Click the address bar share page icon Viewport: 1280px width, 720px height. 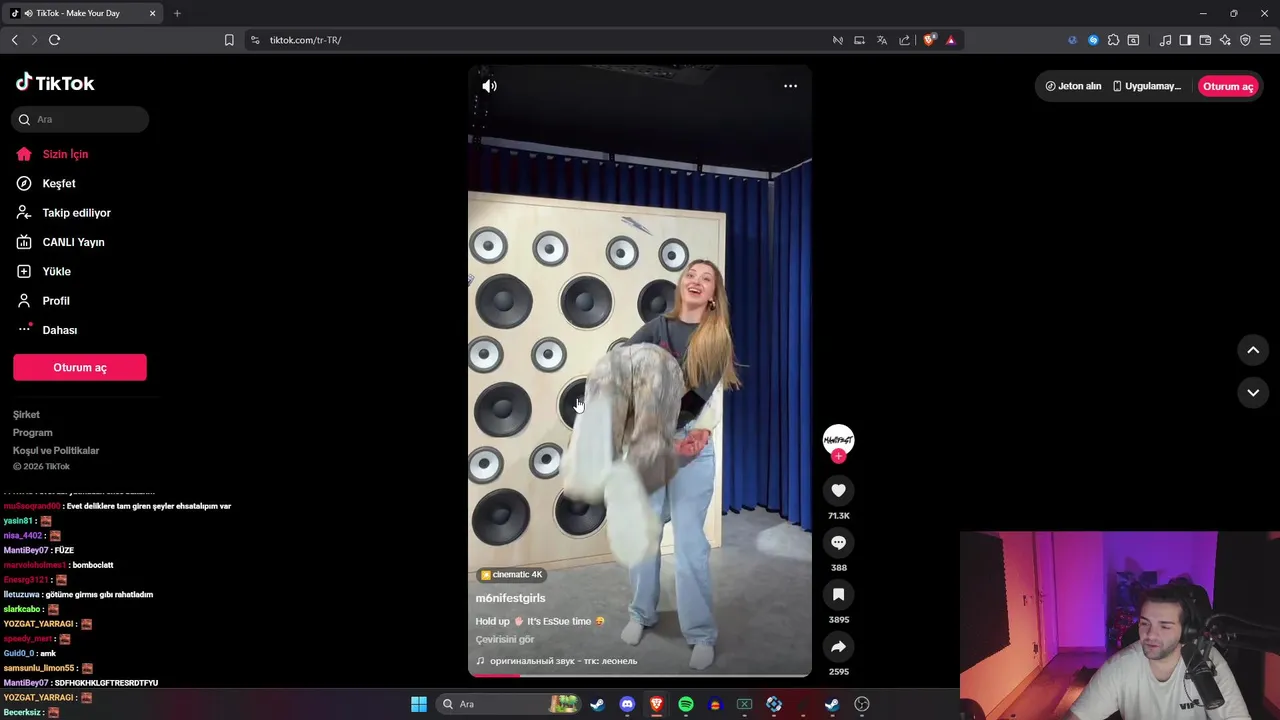pos(904,40)
